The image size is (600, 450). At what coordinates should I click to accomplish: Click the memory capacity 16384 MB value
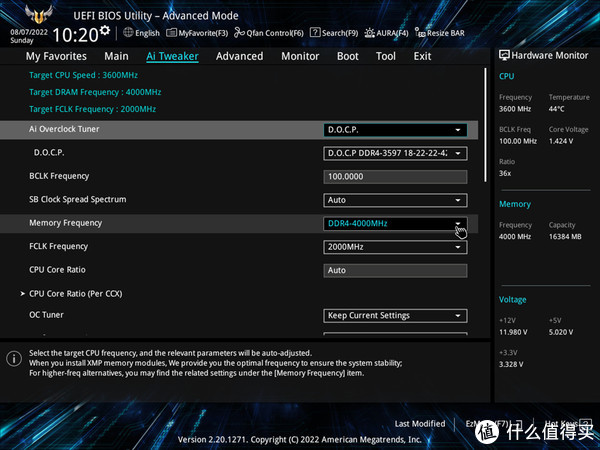tap(565, 237)
